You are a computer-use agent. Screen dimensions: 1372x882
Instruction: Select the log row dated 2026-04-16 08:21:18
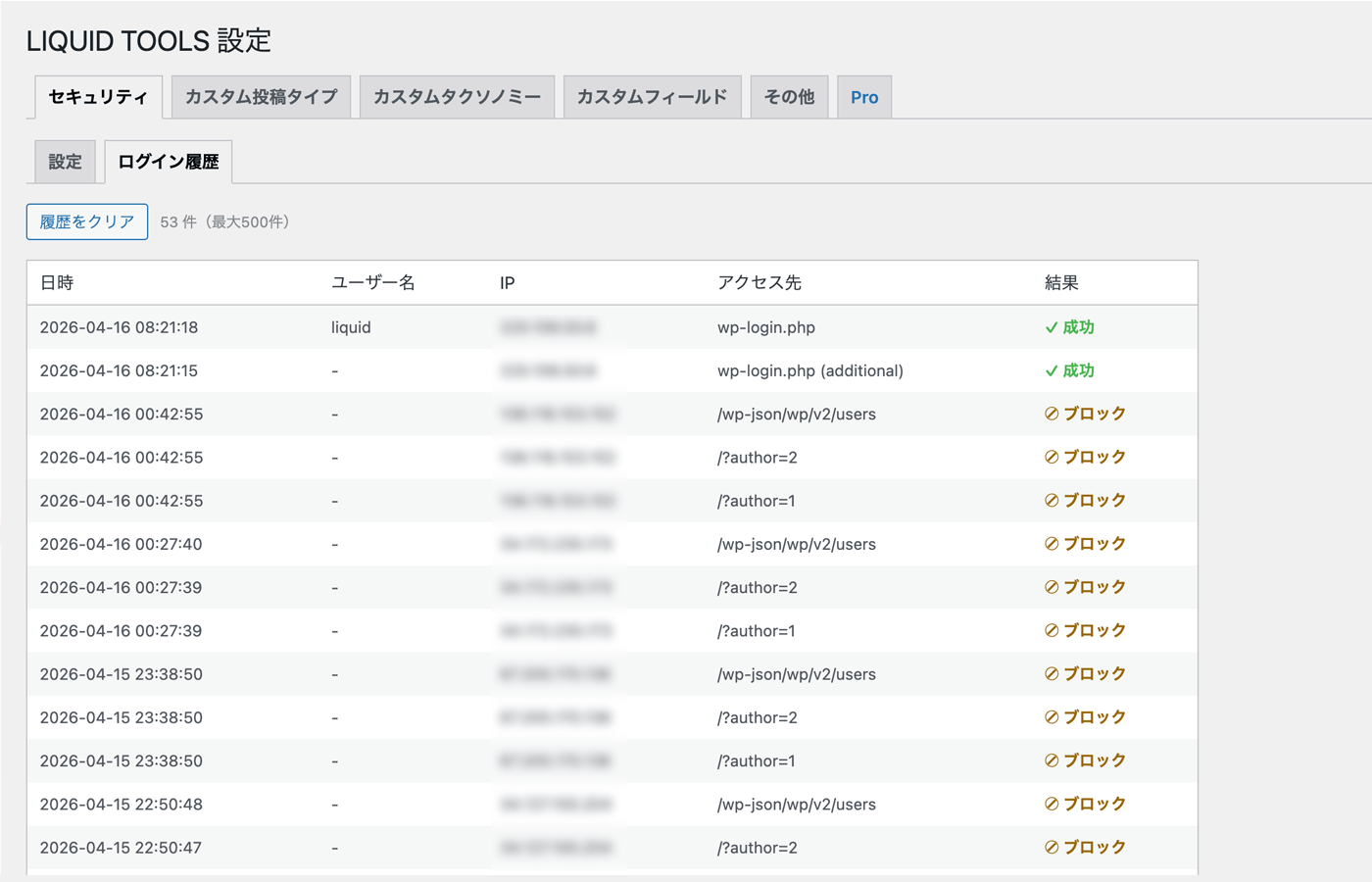pos(392,327)
